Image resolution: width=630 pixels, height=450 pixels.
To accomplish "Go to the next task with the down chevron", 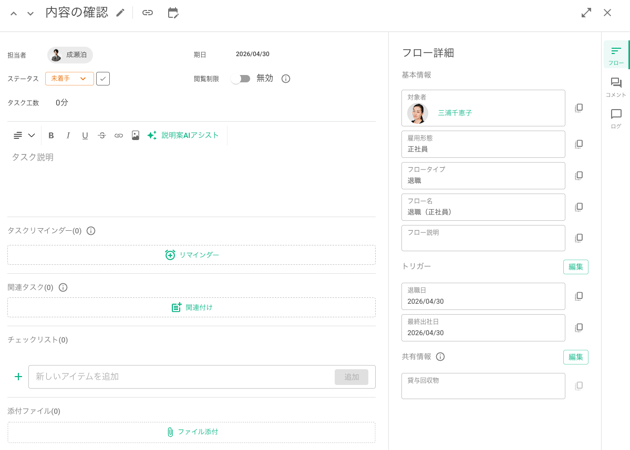I will click(30, 14).
